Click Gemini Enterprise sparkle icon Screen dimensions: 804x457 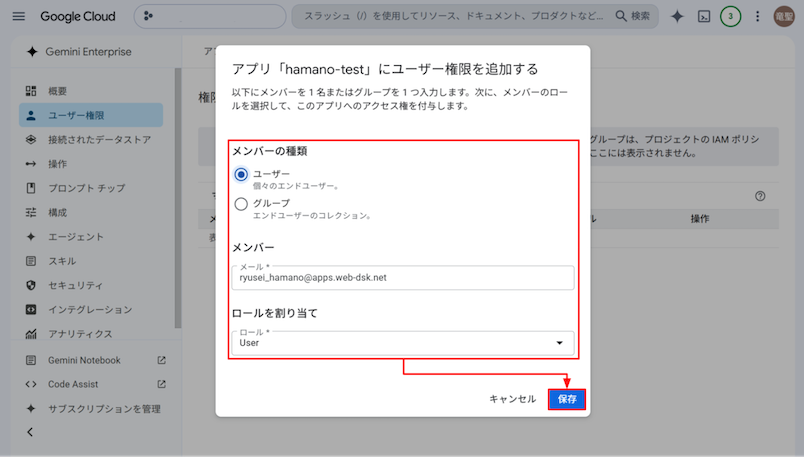32,52
